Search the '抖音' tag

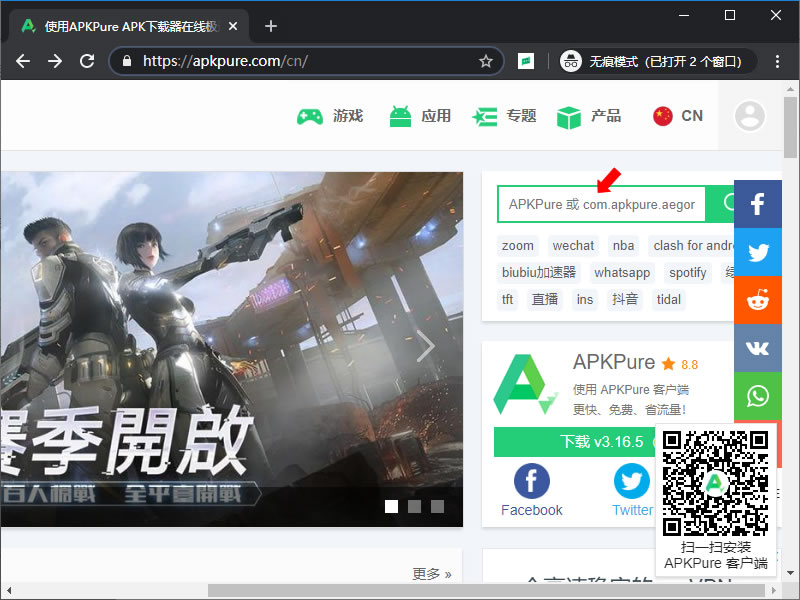coord(624,299)
